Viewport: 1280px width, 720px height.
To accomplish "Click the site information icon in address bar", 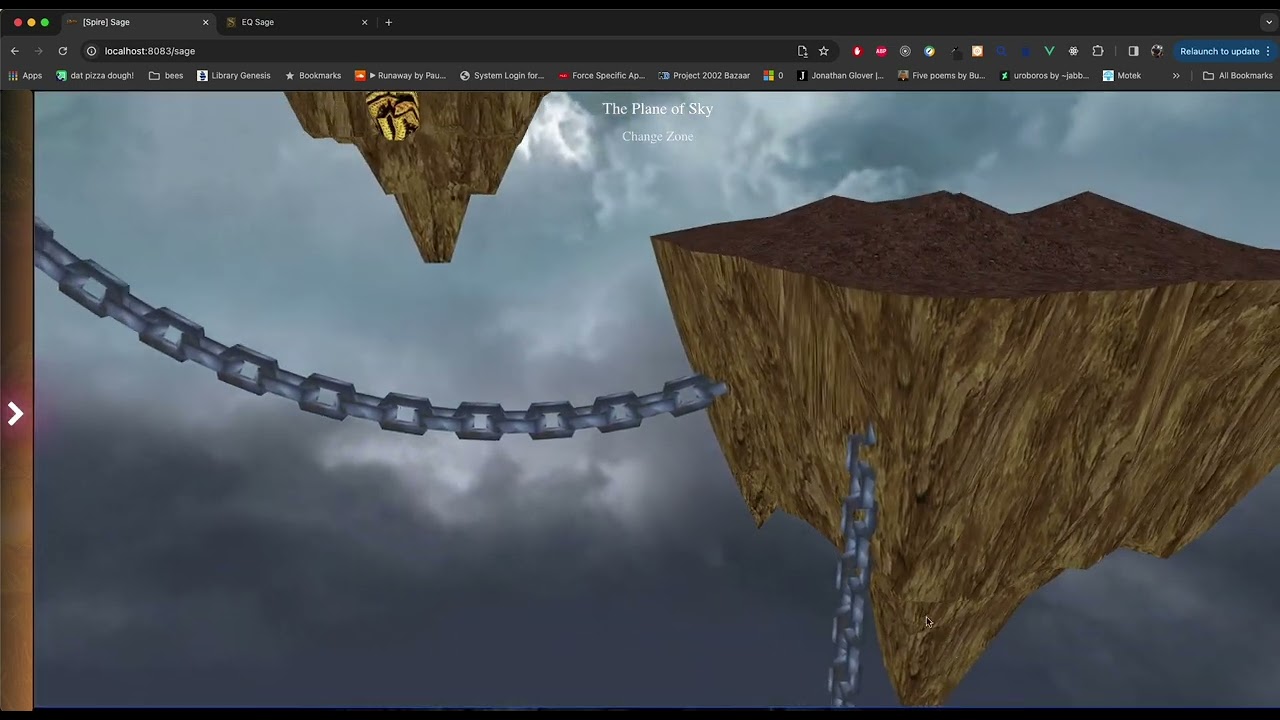I will pos(91,51).
